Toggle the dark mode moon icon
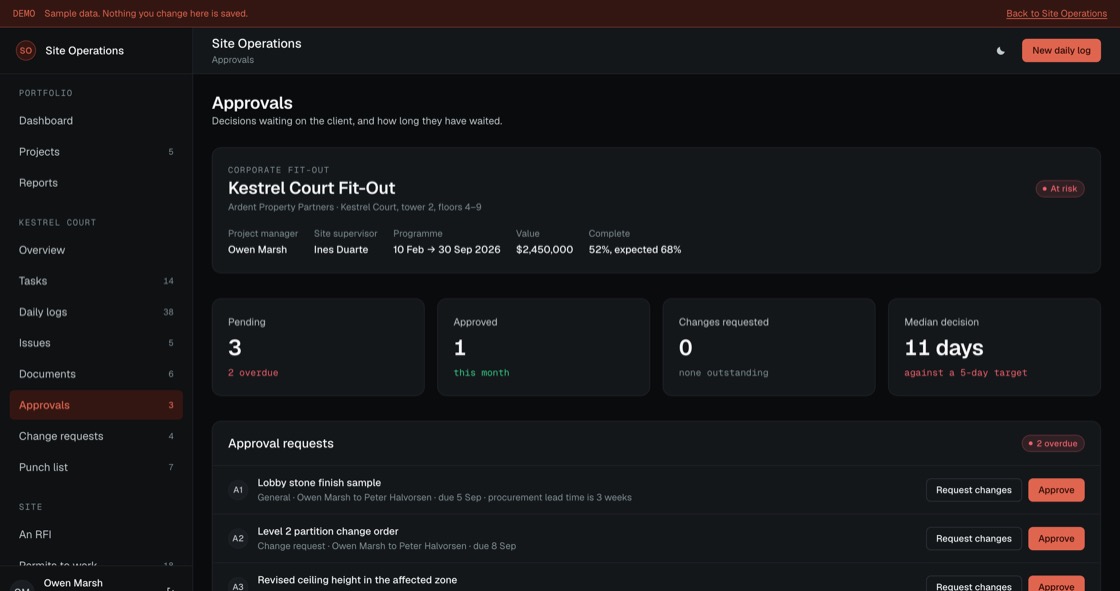Viewport: 1120px width, 591px height. (1001, 51)
